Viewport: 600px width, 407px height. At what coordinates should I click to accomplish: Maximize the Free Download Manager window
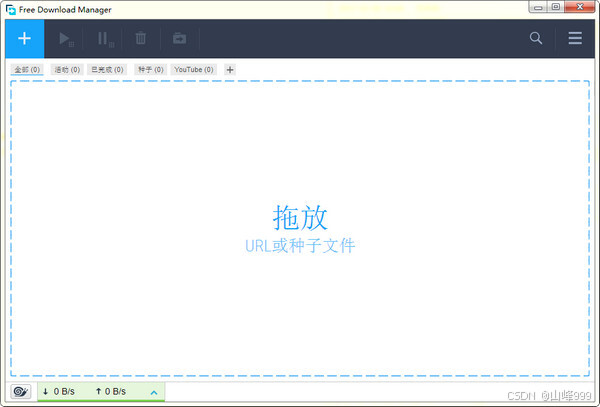click(556, 7)
